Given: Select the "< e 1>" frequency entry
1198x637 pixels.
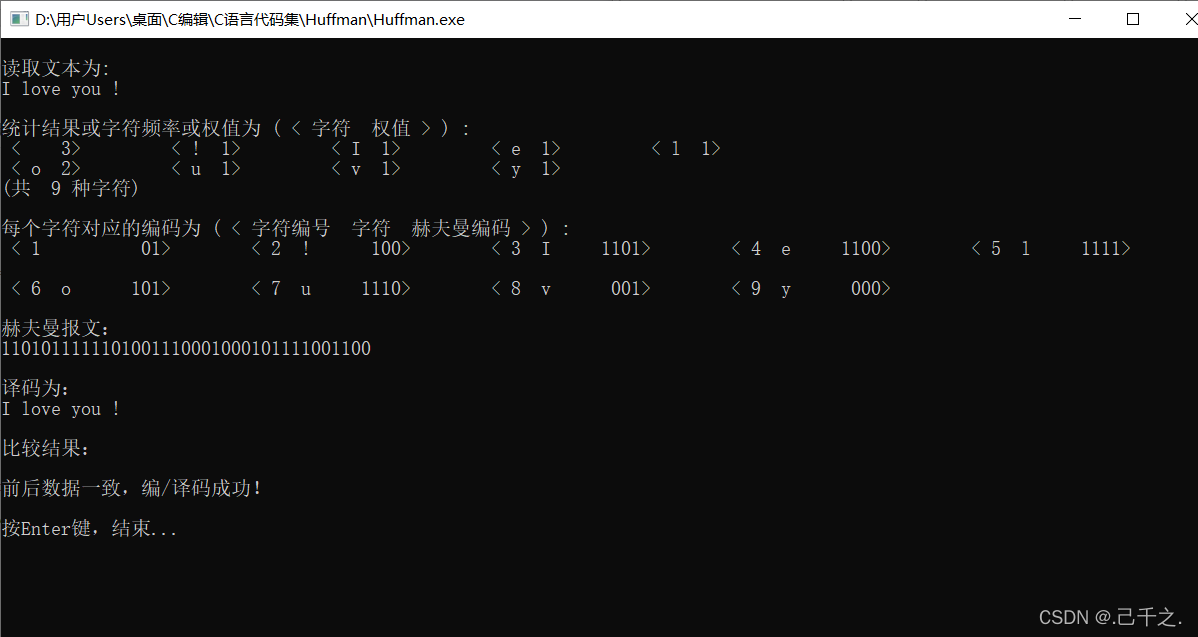Looking at the screenshot, I should [526, 148].
